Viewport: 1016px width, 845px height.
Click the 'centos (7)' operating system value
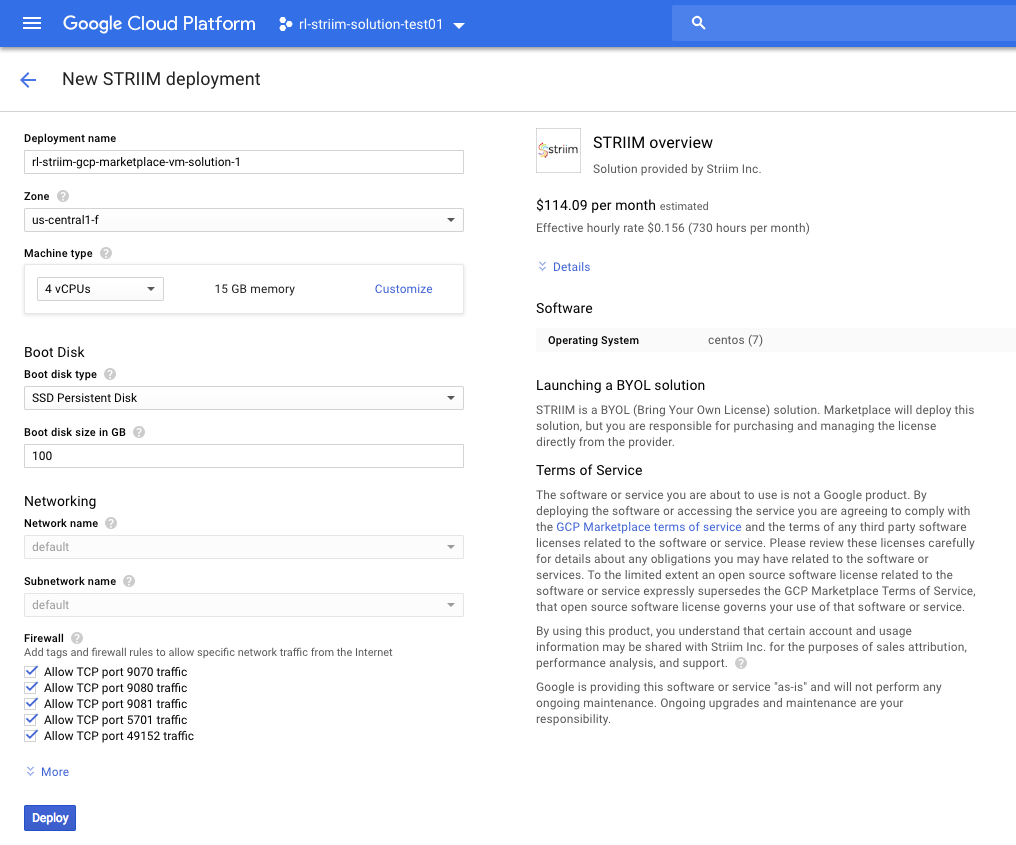pos(735,340)
